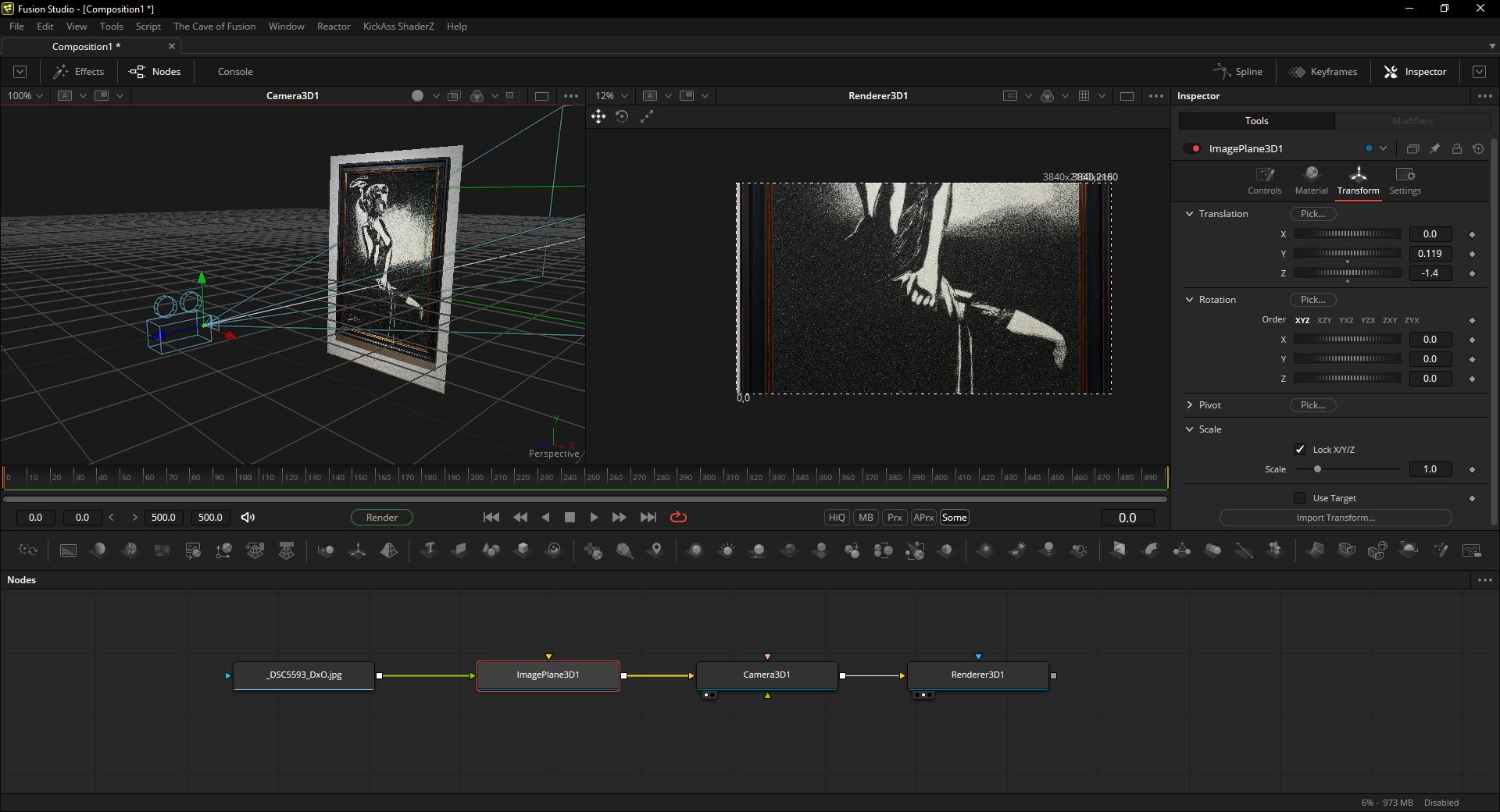Add a Bender3D node from toolbar
The height and width of the screenshot is (812, 1500).
[x=1150, y=550]
